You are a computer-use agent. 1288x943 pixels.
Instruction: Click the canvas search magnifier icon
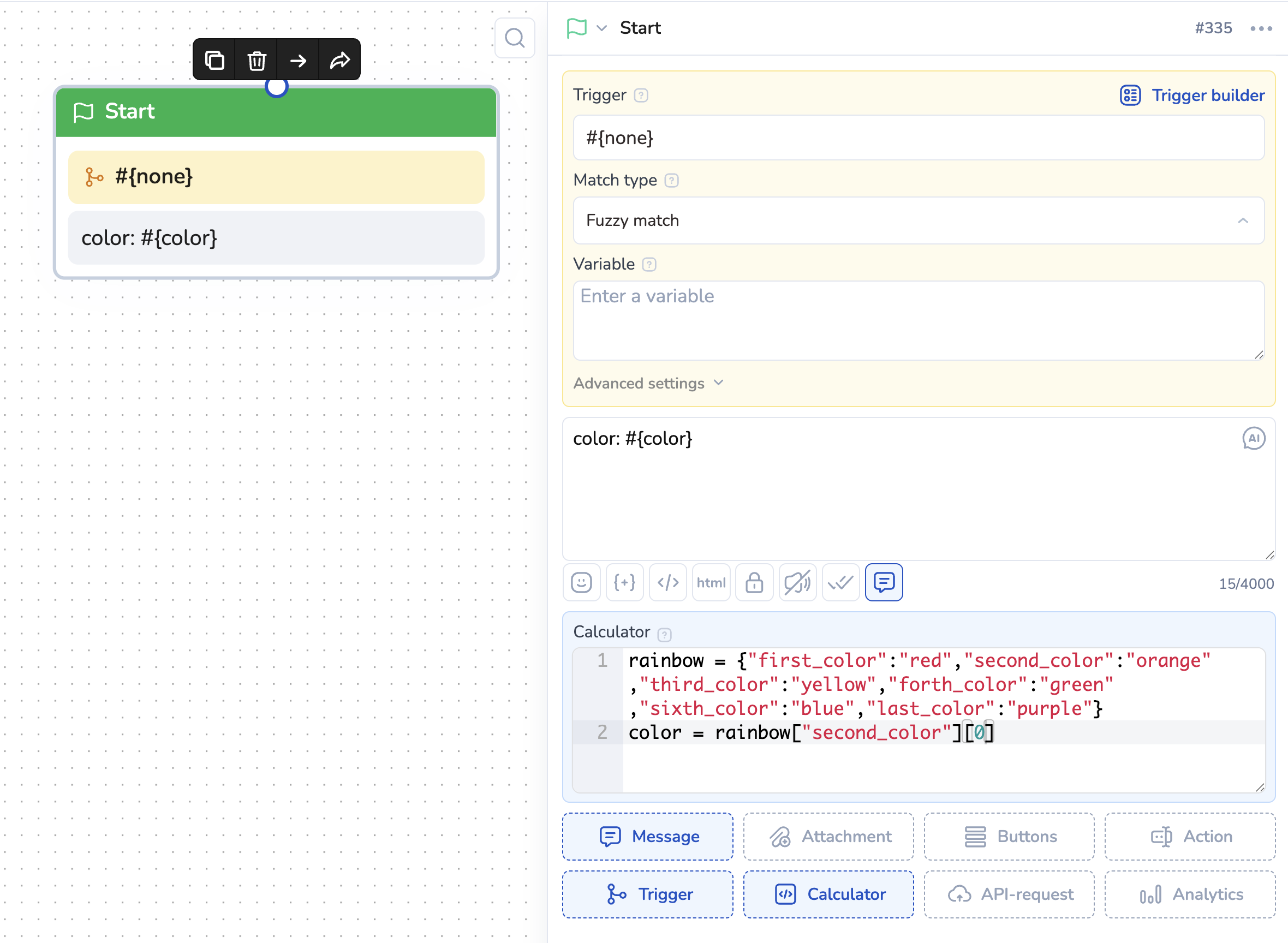(515, 38)
